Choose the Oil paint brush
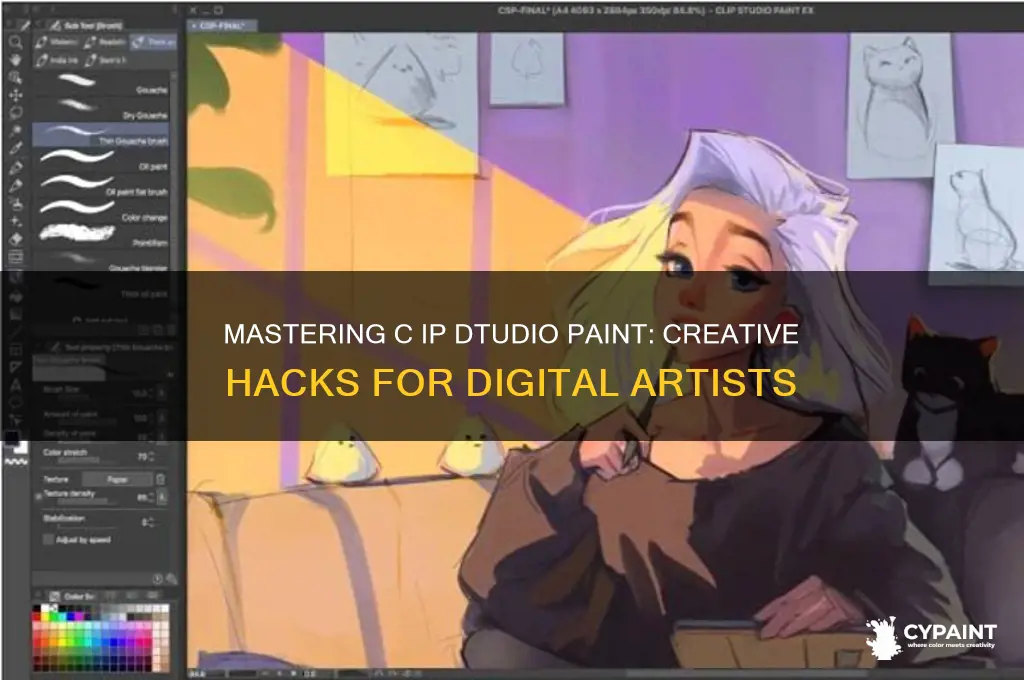This screenshot has height=680, width=1024. [101, 159]
